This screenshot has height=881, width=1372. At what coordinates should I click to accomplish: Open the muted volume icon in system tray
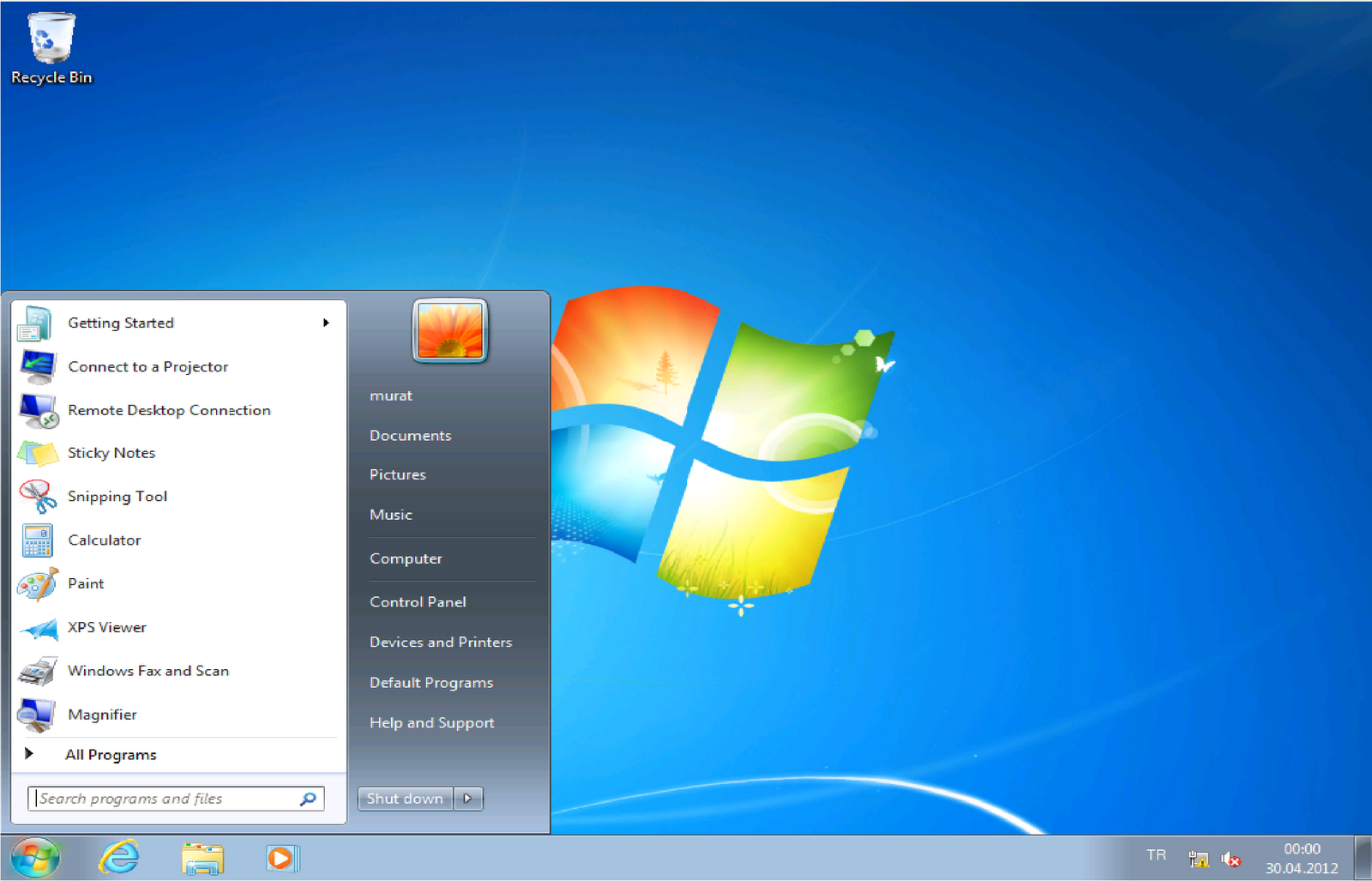click(x=1231, y=858)
